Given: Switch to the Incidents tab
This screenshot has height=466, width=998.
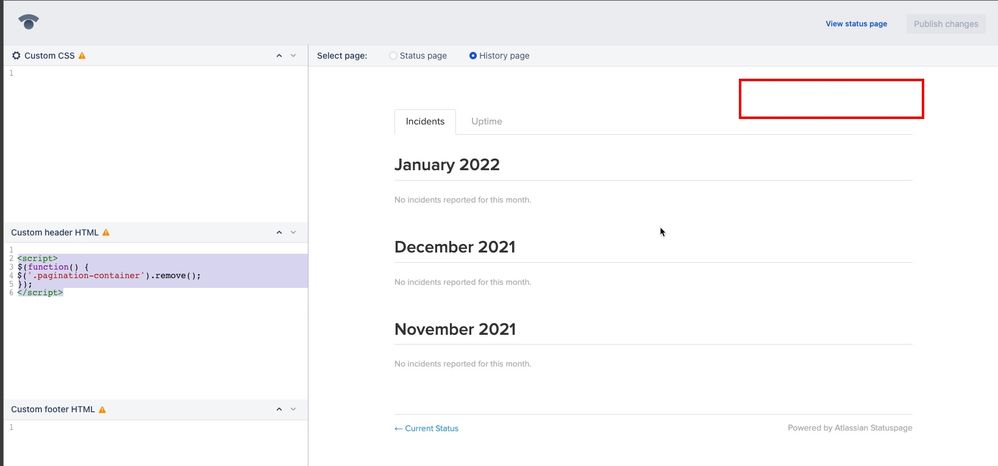Looking at the screenshot, I should pos(425,122).
